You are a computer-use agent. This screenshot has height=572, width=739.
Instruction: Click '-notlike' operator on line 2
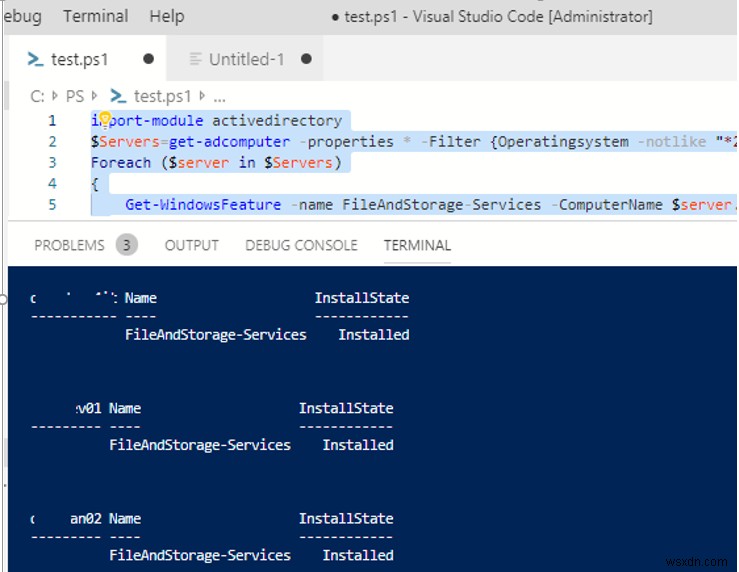pos(672,142)
